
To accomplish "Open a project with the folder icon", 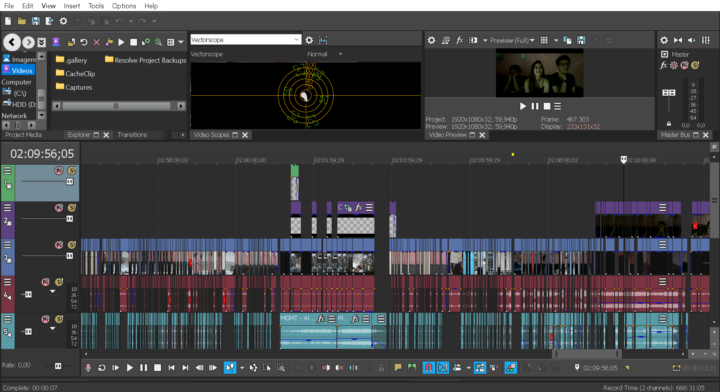I will [x=22, y=21].
